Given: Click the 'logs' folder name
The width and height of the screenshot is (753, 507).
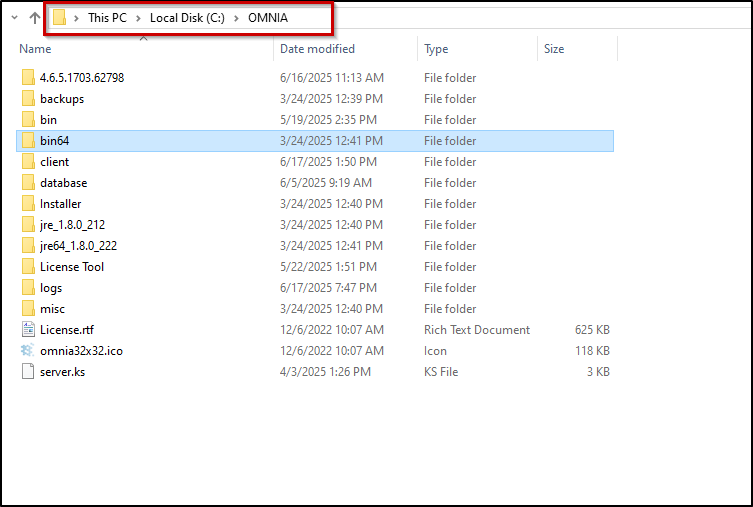Looking at the screenshot, I should [x=51, y=288].
